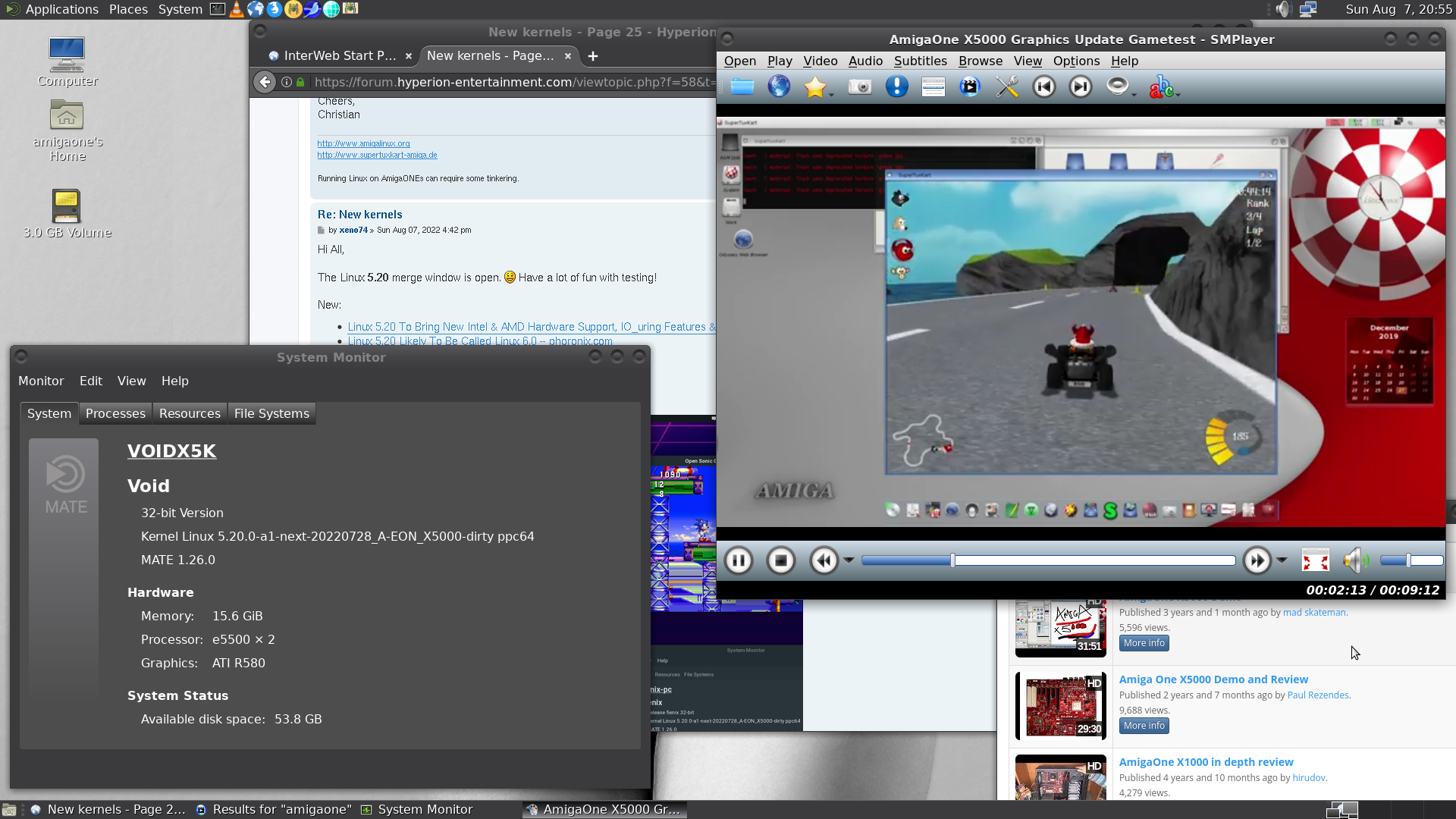Open the SMPlayer Options menu
Screen dimensions: 1456x819
(1076, 61)
